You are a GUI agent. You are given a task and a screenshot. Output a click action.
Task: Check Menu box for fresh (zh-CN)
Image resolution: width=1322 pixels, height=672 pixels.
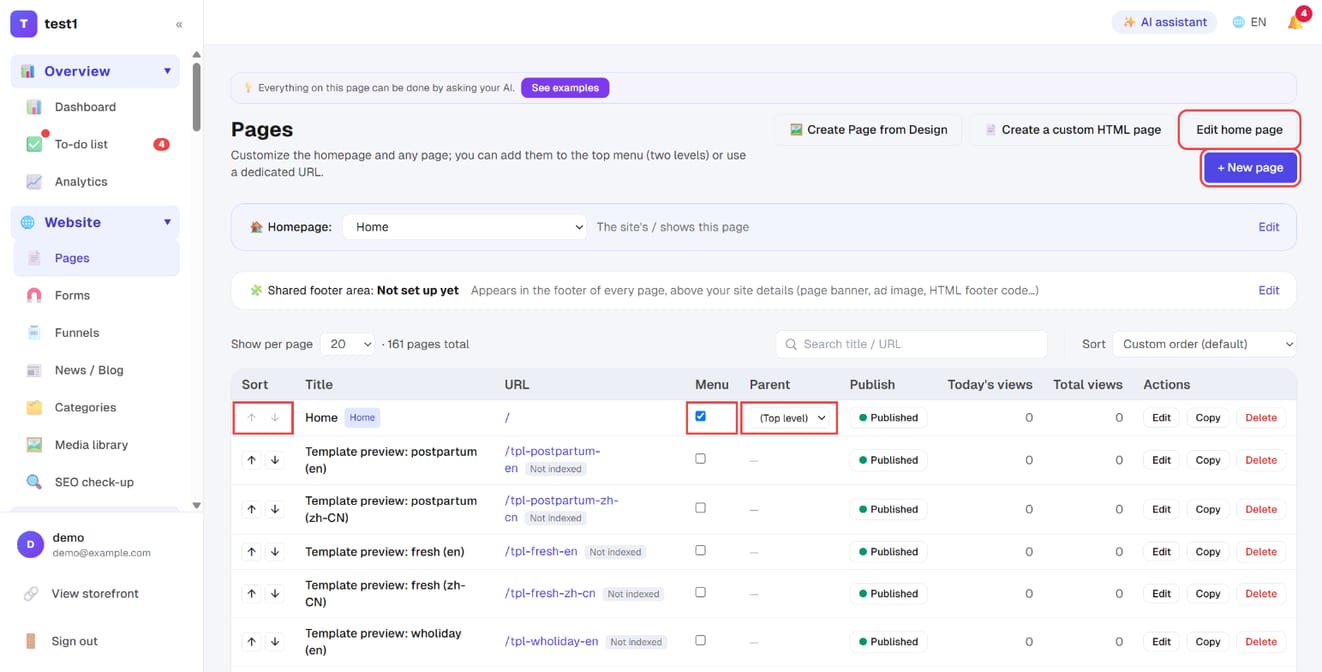pyautogui.click(x=700, y=592)
